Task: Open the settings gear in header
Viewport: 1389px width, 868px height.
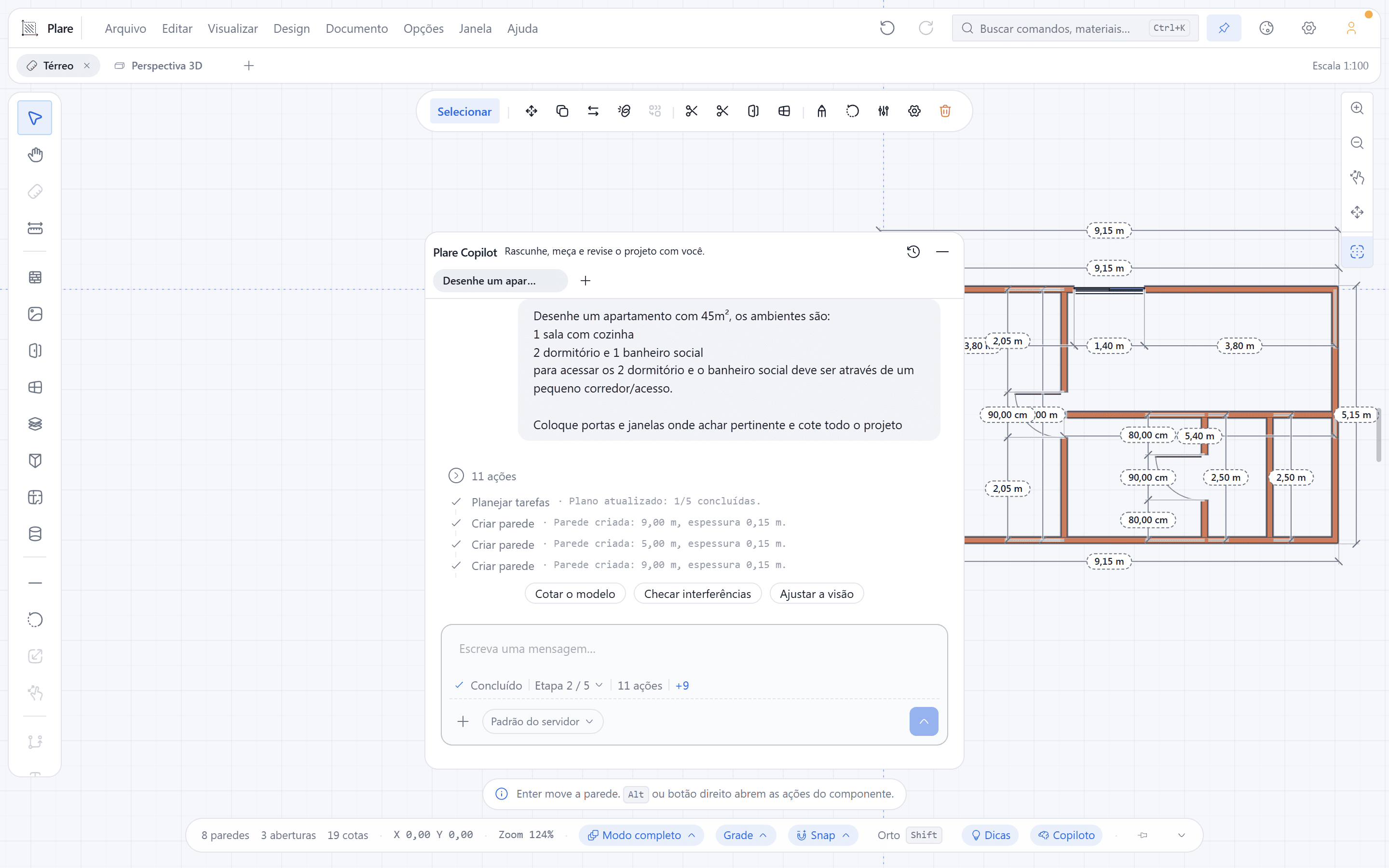Action: (1308, 28)
